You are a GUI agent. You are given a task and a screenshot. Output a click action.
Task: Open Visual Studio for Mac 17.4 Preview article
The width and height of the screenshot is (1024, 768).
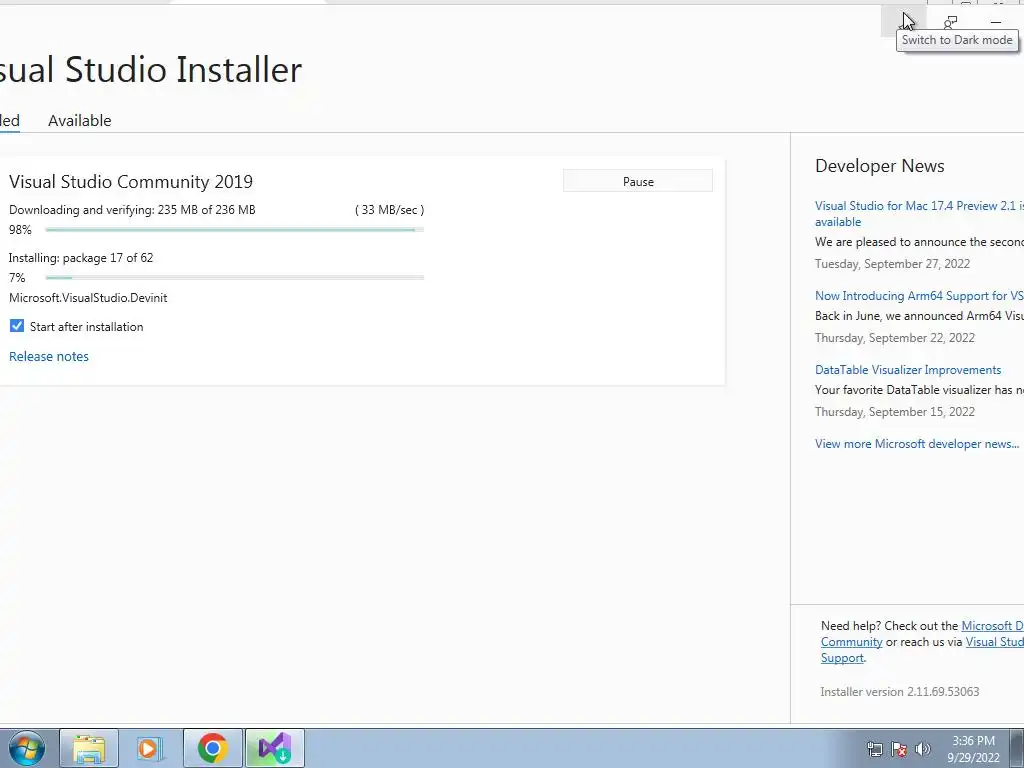[919, 214]
